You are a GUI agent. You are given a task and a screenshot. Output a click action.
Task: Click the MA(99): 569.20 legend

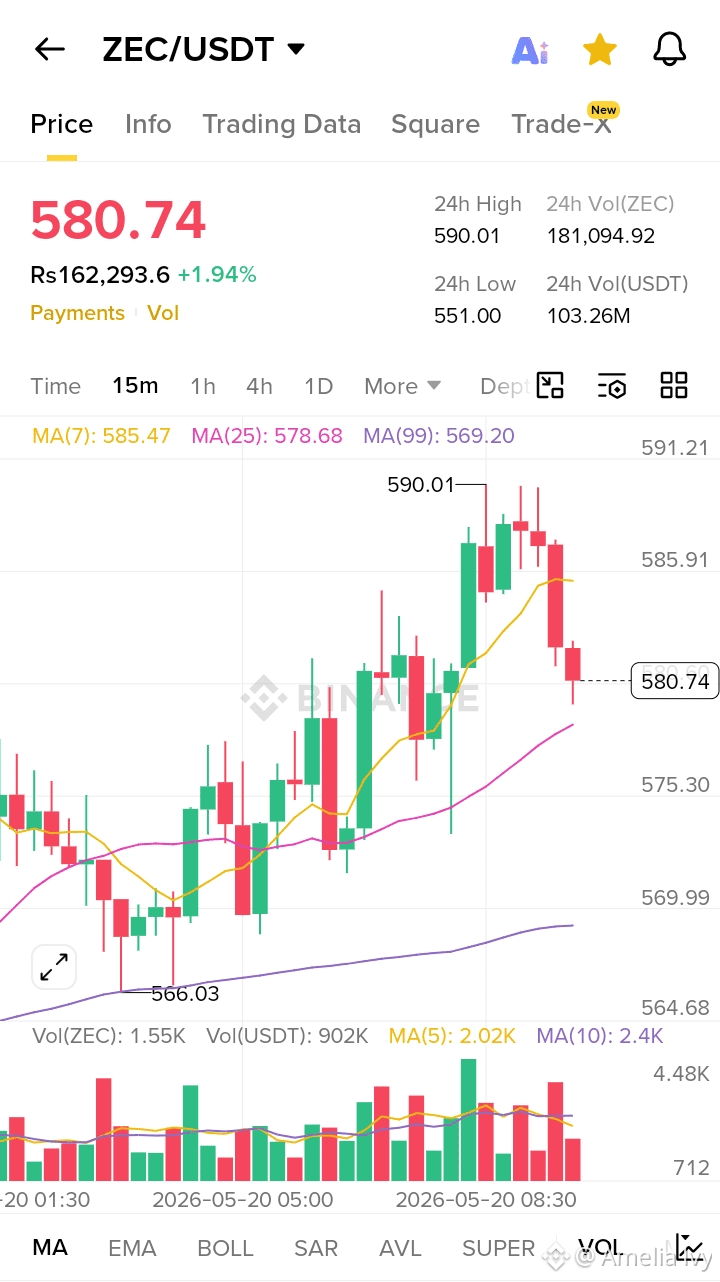point(439,436)
